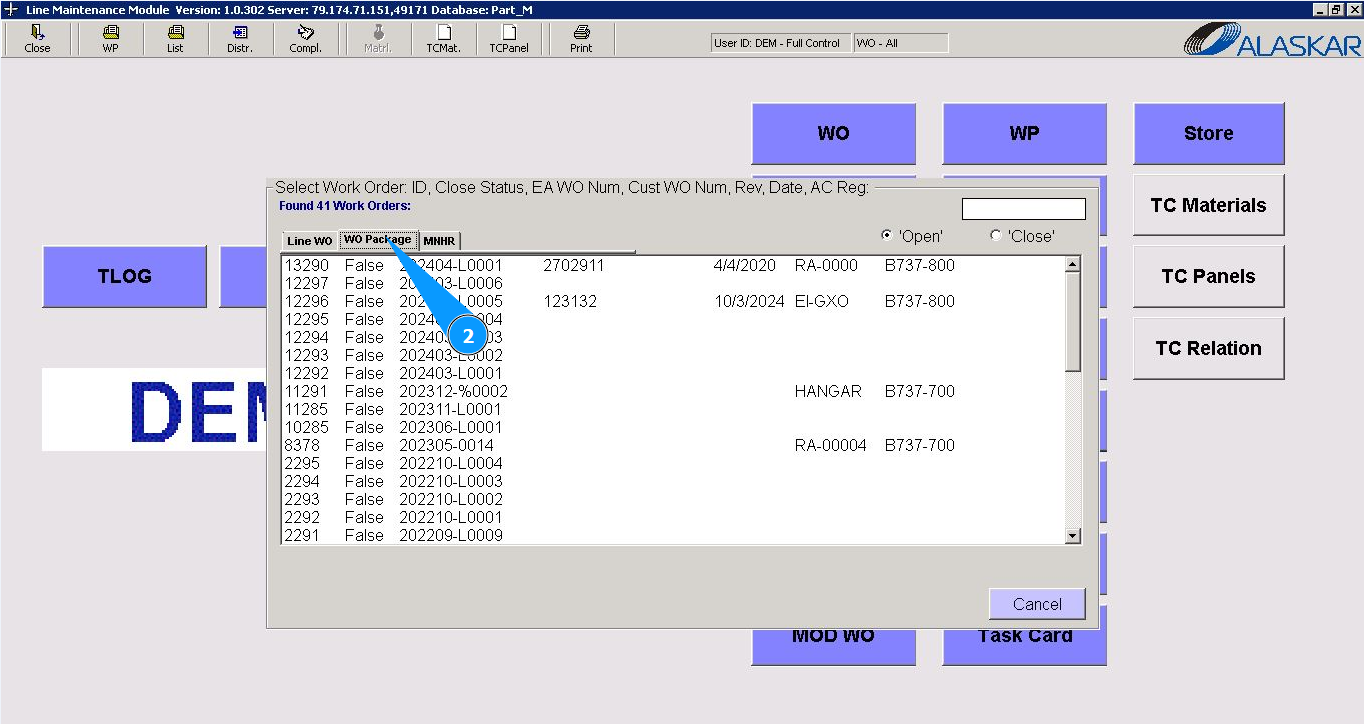Click the work order search field
Image resolution: width=1364 pixels, height=724 pixels.
tap(1023, 209)
